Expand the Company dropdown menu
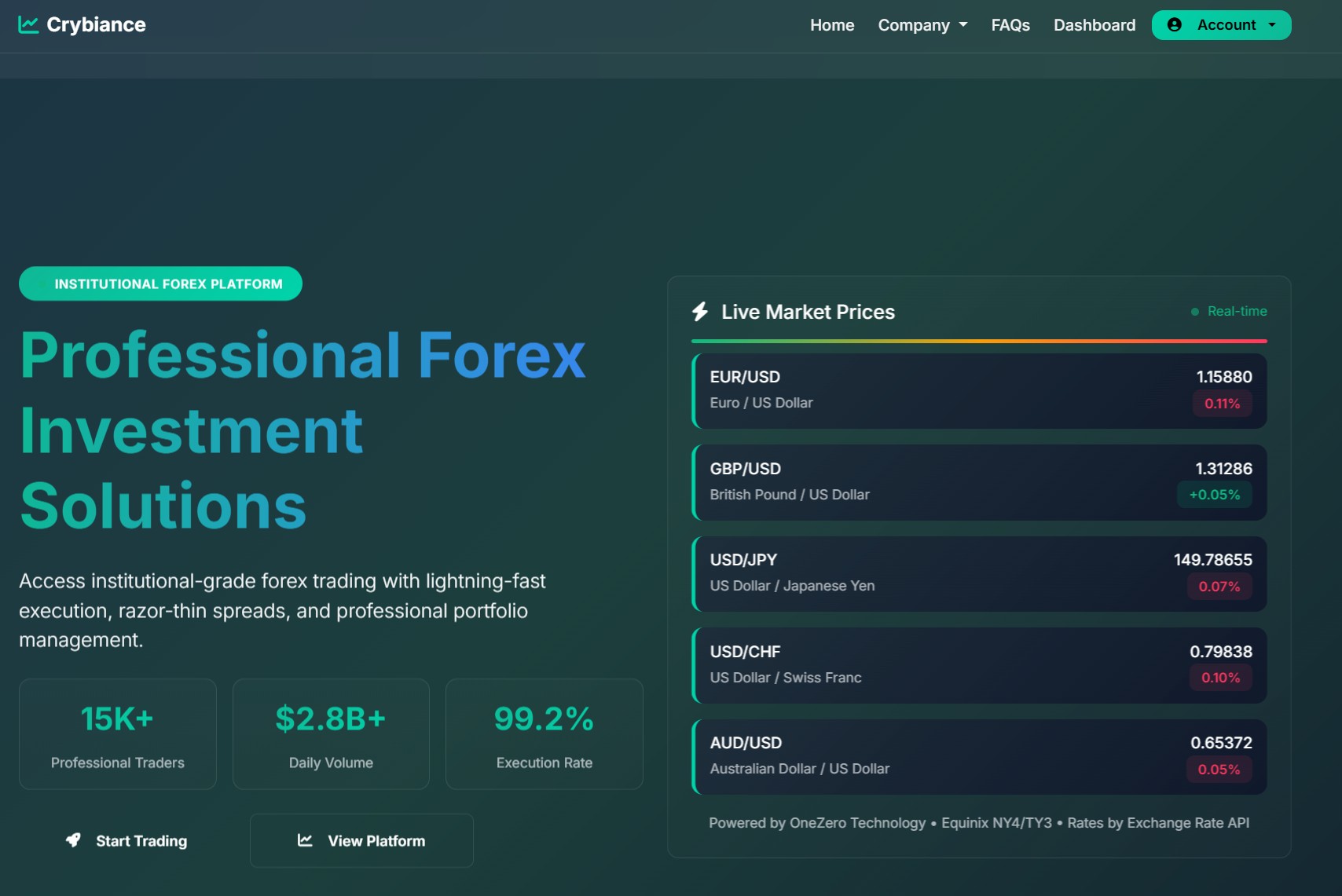 (x=922, y=25)
